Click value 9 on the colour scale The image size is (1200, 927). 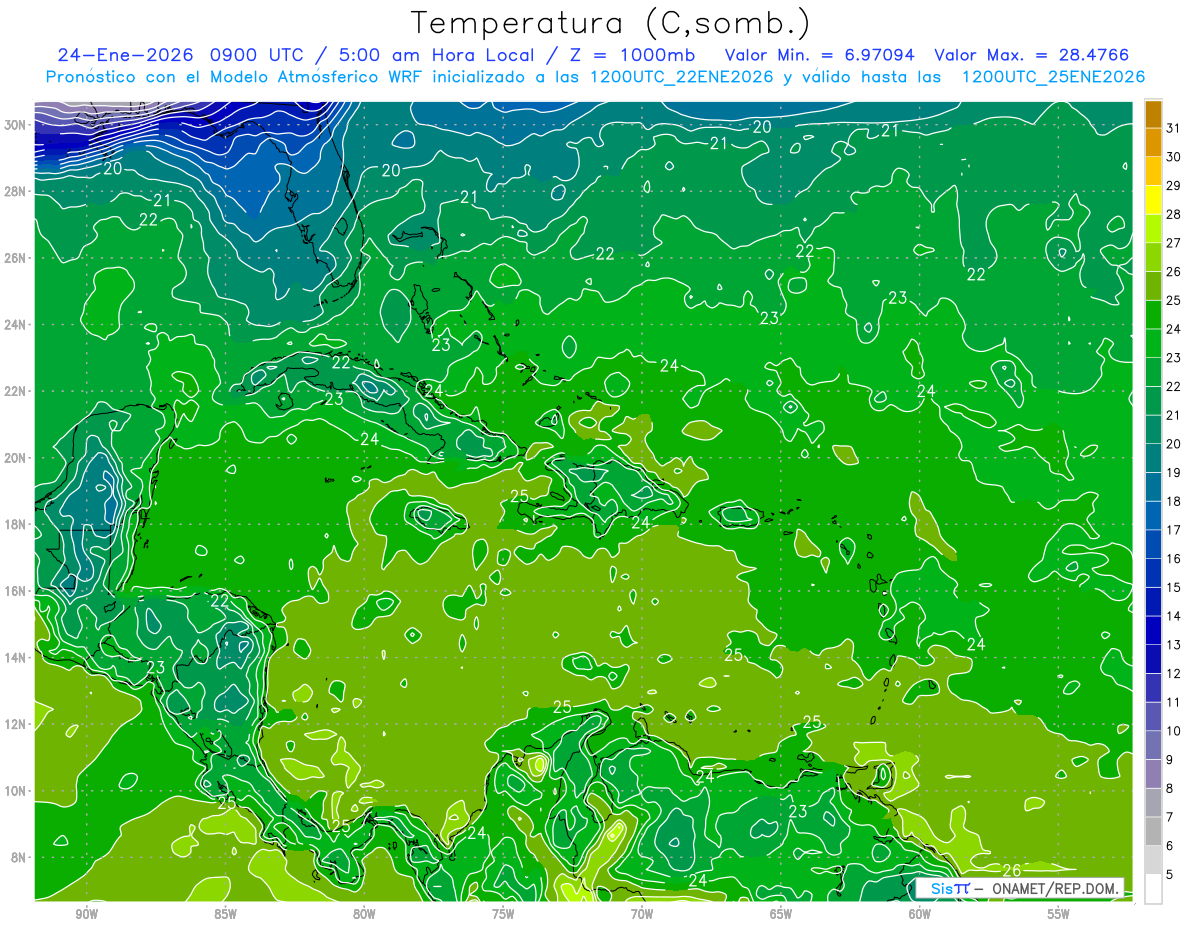coord(1170,760)
